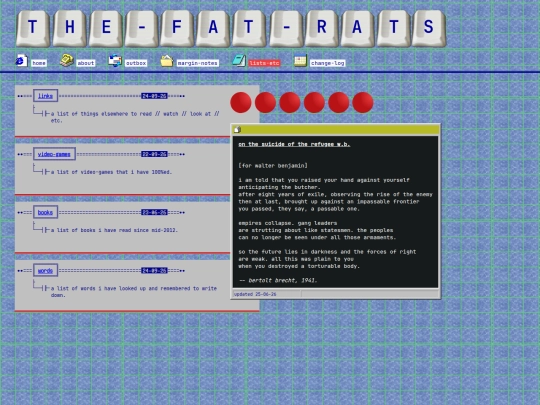Viewport: 540px width, 405px height.
Task: Open the home nav label
Action: click(39, 63)
